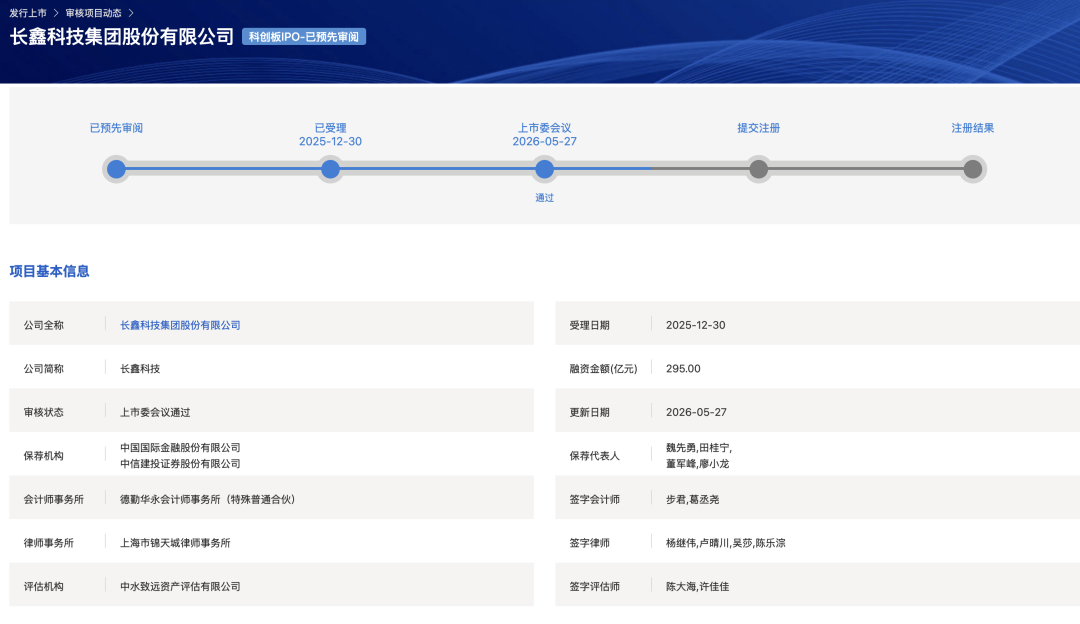The image size is (1080, 624).
Task: Click the 已受理 stage label
Action: click(x=331, y=128)
